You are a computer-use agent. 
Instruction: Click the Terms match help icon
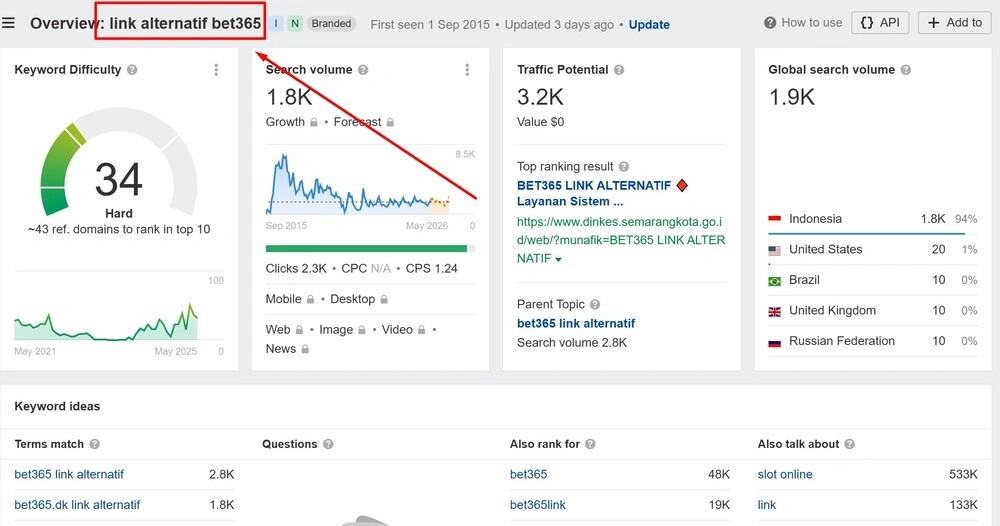pyautogui.click(x=94, y=444)
